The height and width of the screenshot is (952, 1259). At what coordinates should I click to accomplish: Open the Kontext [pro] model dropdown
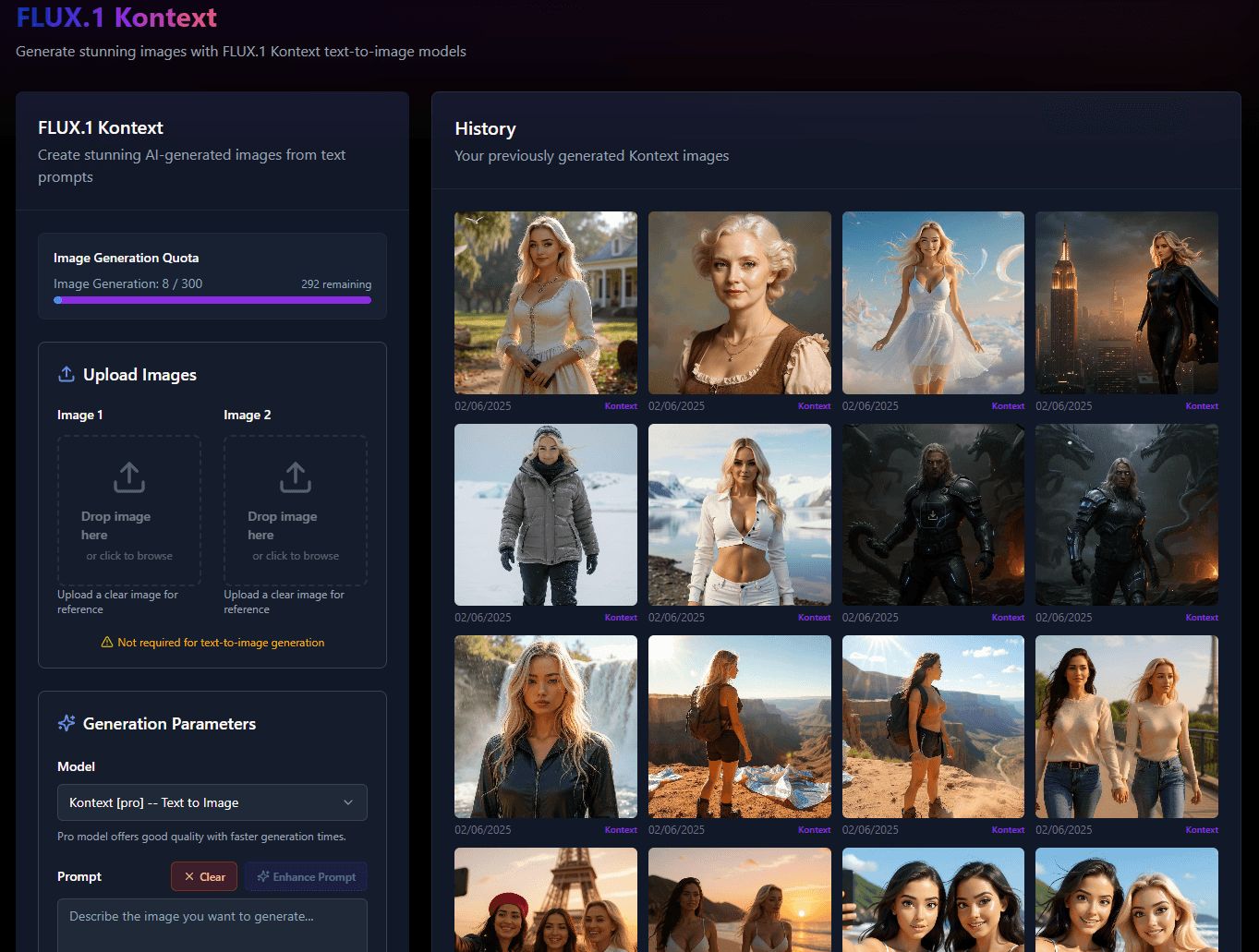[212, 802]
